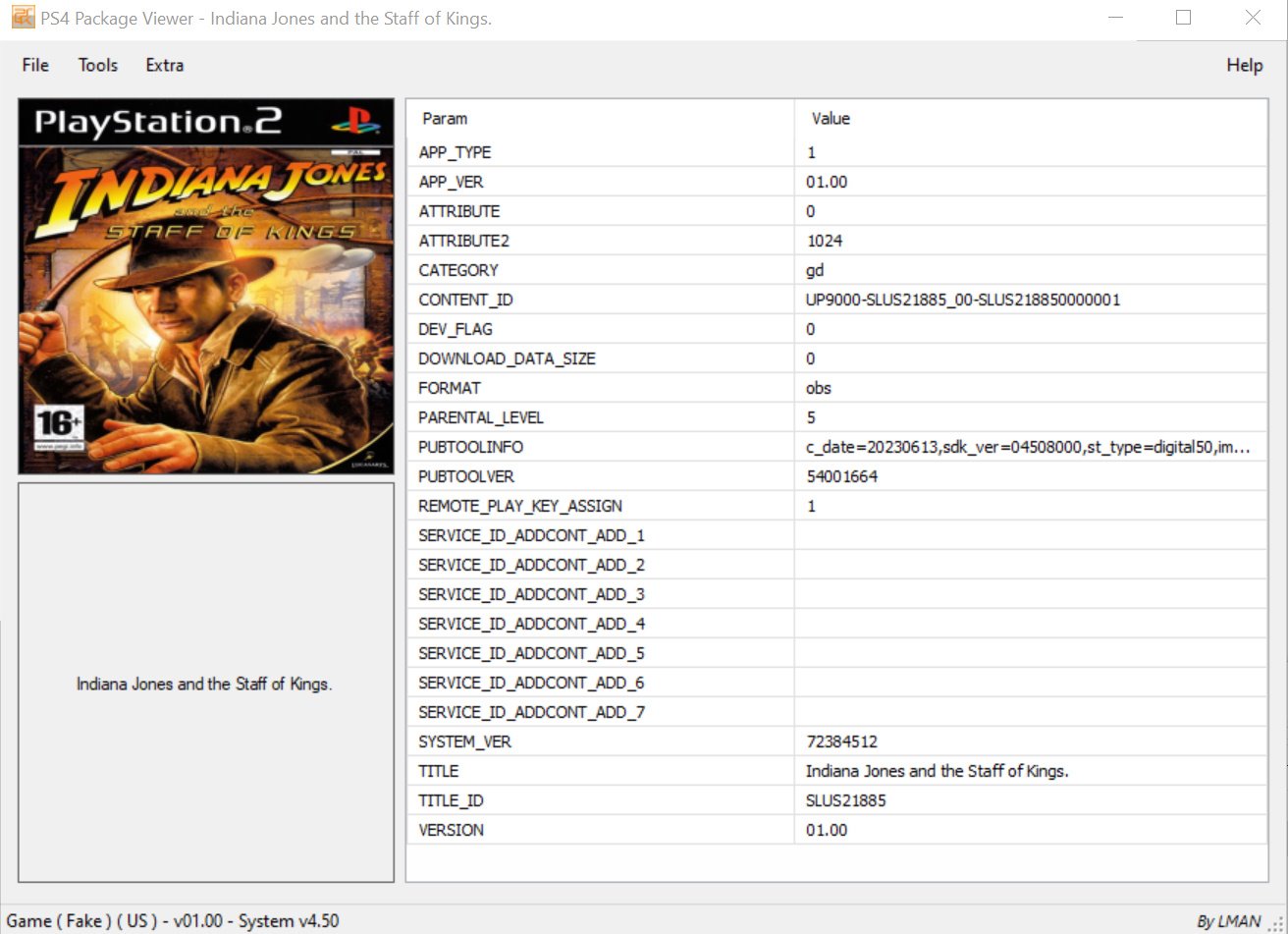Click the TITLE value Indiana Jones and the Staff of Kings
Screen dimensions: 1288x934
click(x=938, y=771)
